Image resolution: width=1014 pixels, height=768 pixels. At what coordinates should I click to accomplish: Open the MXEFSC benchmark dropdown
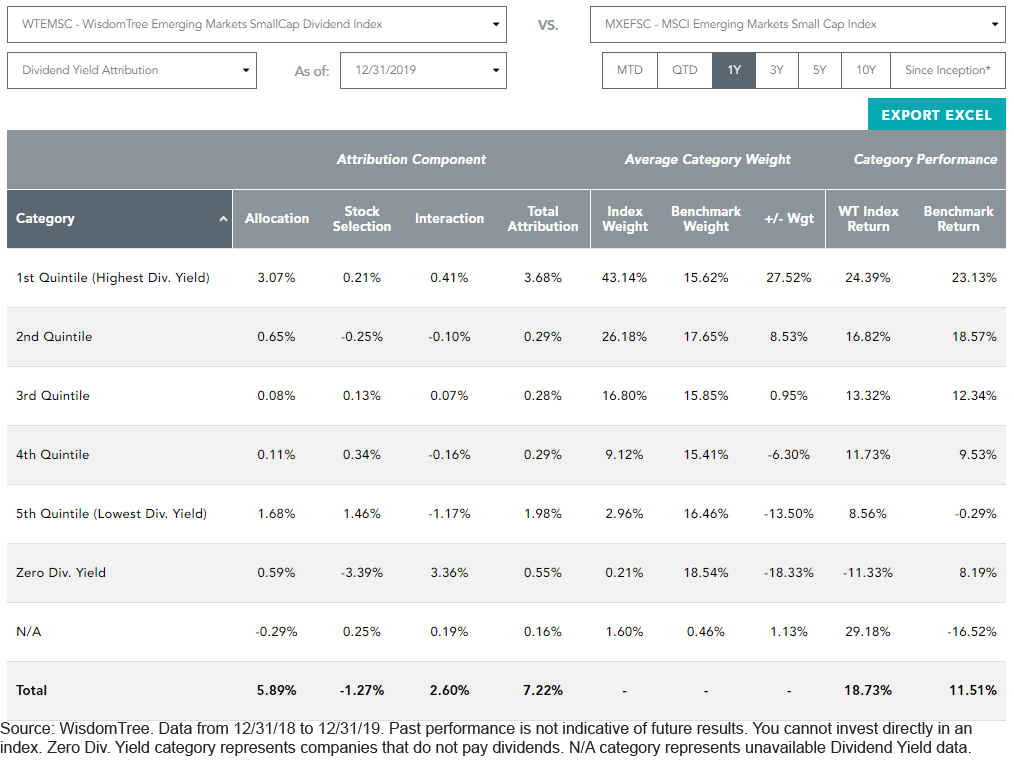click(797, 25)
